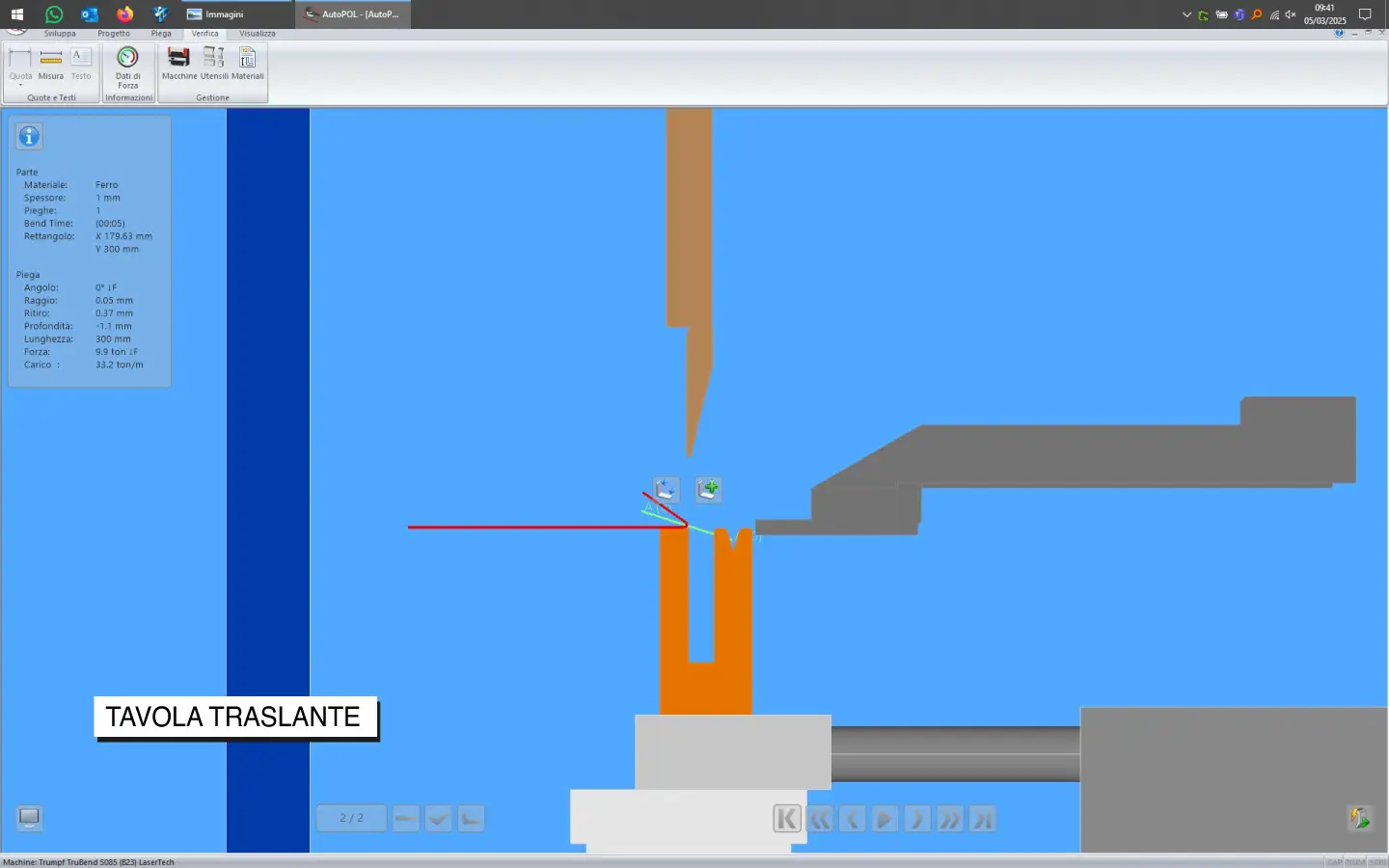This screenshot has height=868, width=1389.
Task: Click the monitor icon at bottom left
Action: (x=29, y=818)
